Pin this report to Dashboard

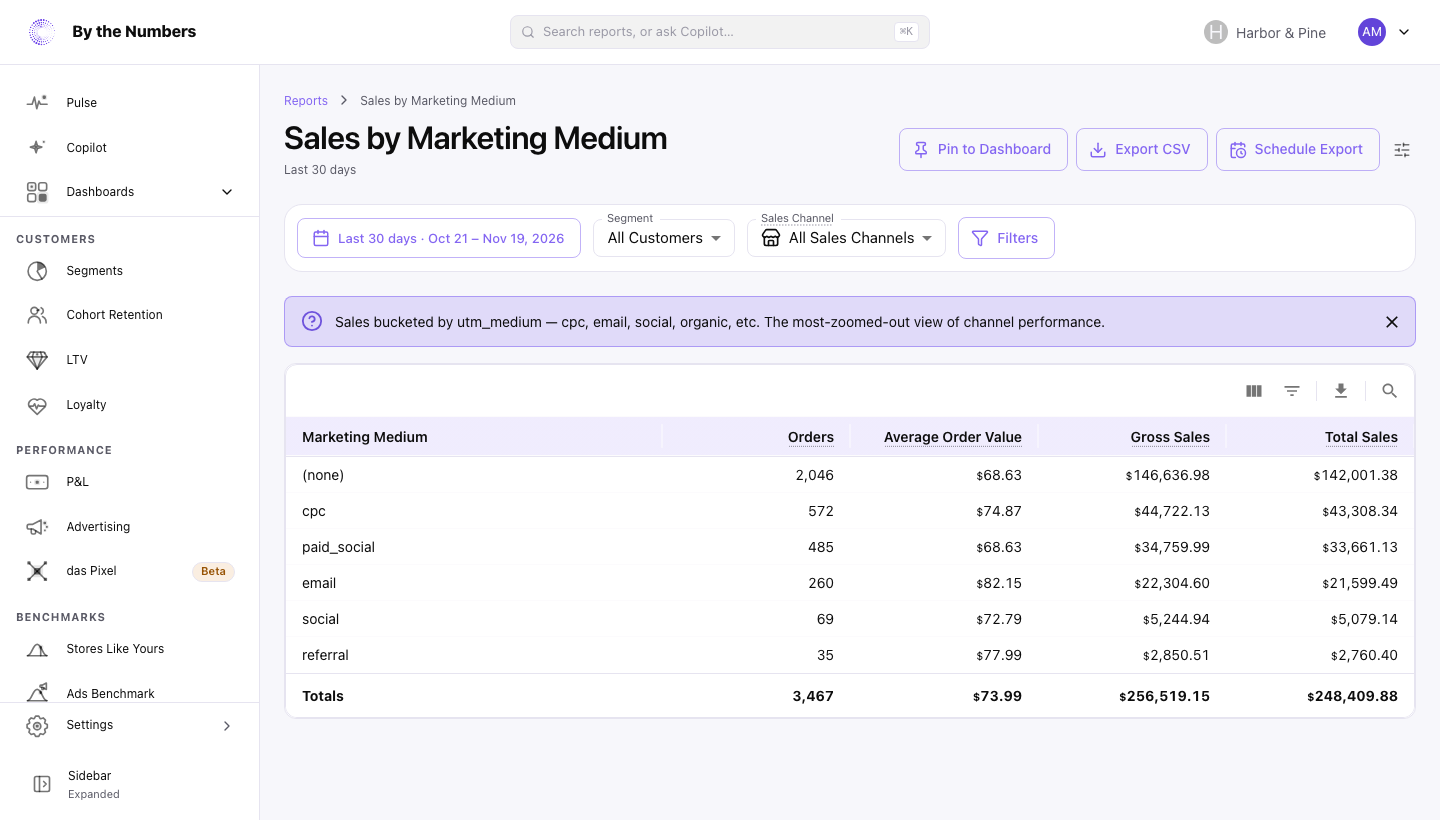click(x=983, y=149)
